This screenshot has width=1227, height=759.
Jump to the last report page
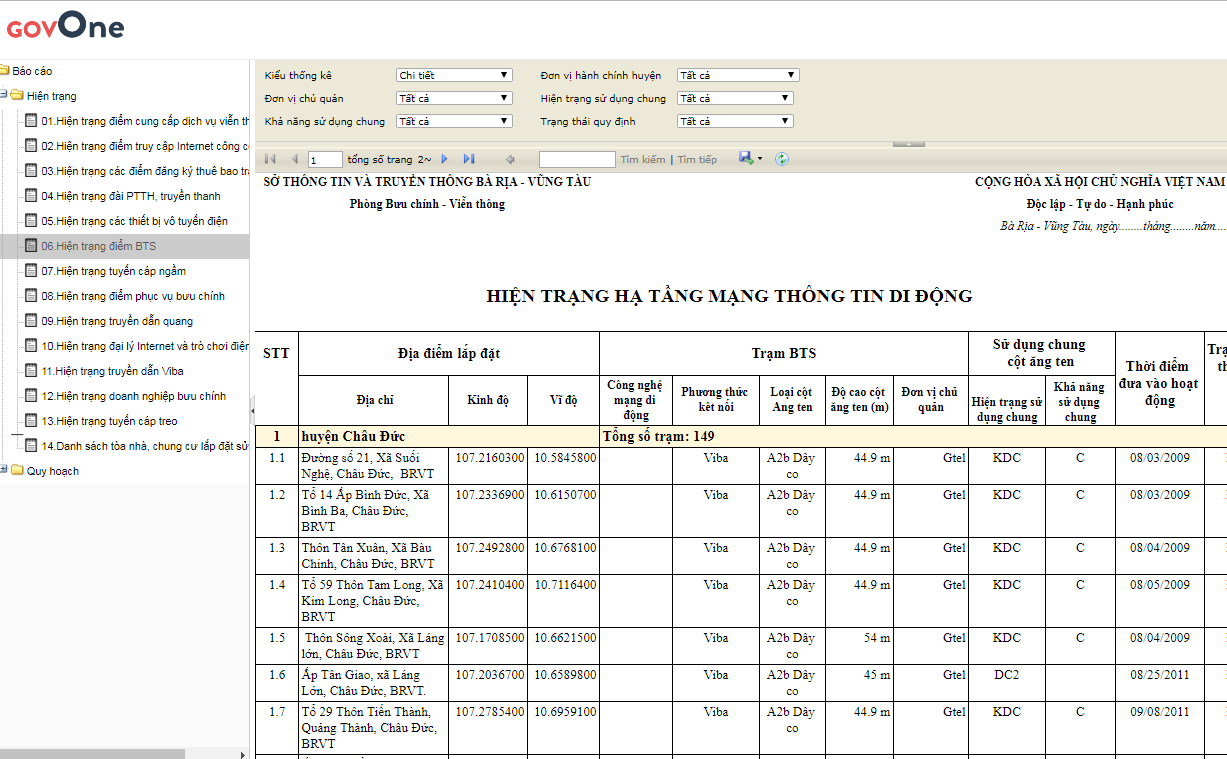point(469,159)
